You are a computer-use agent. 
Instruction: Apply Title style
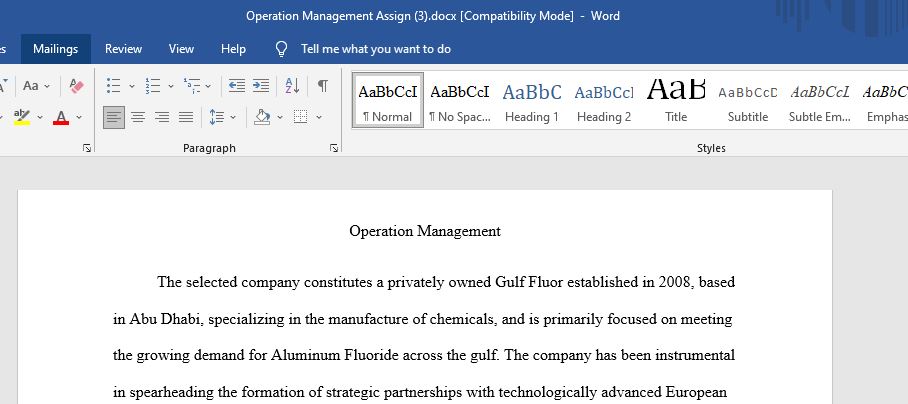676,100
